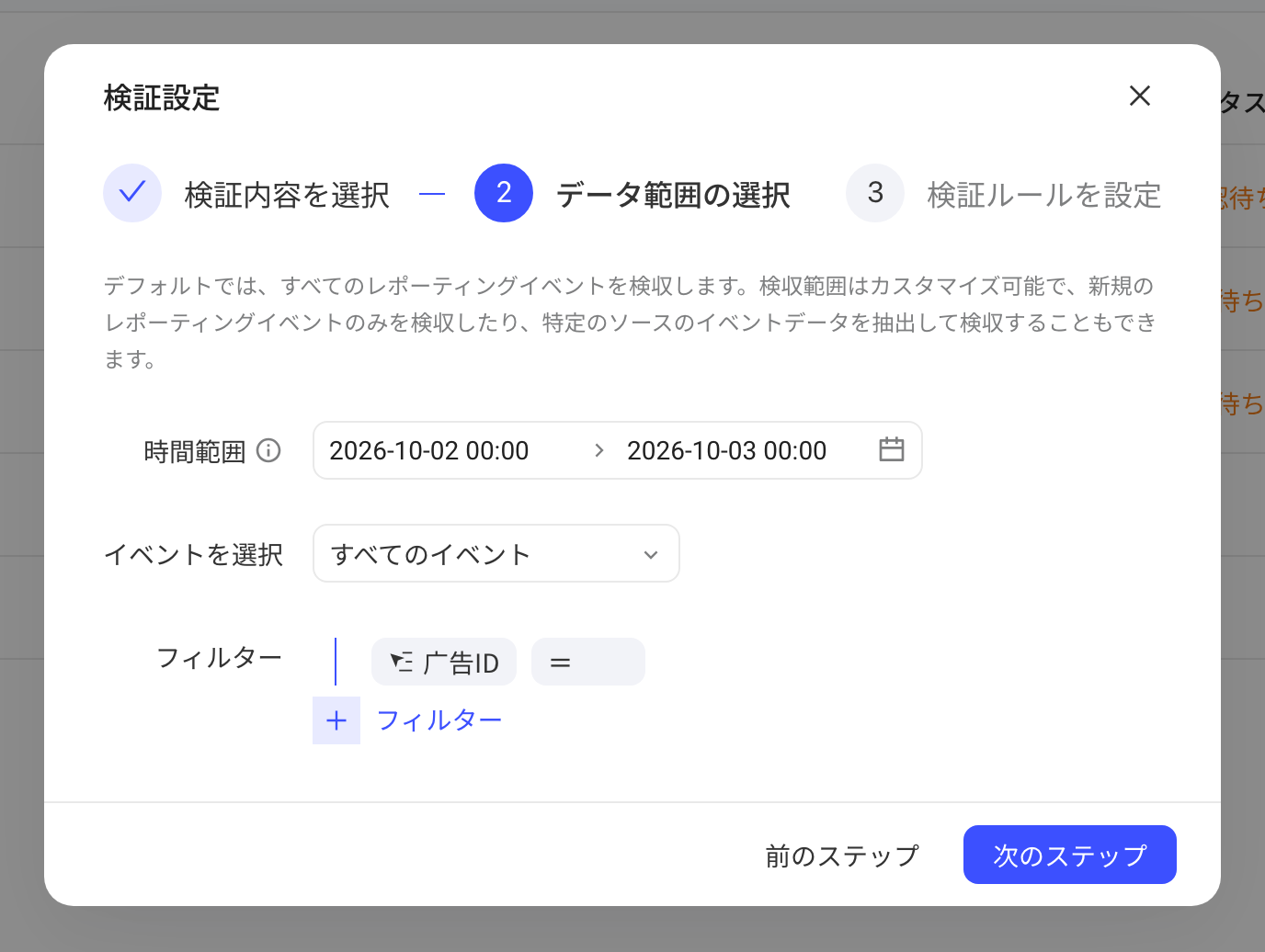1265x952 pixels.
Task: Proceed with 次のステップ button
Action: pos(1070,855)
